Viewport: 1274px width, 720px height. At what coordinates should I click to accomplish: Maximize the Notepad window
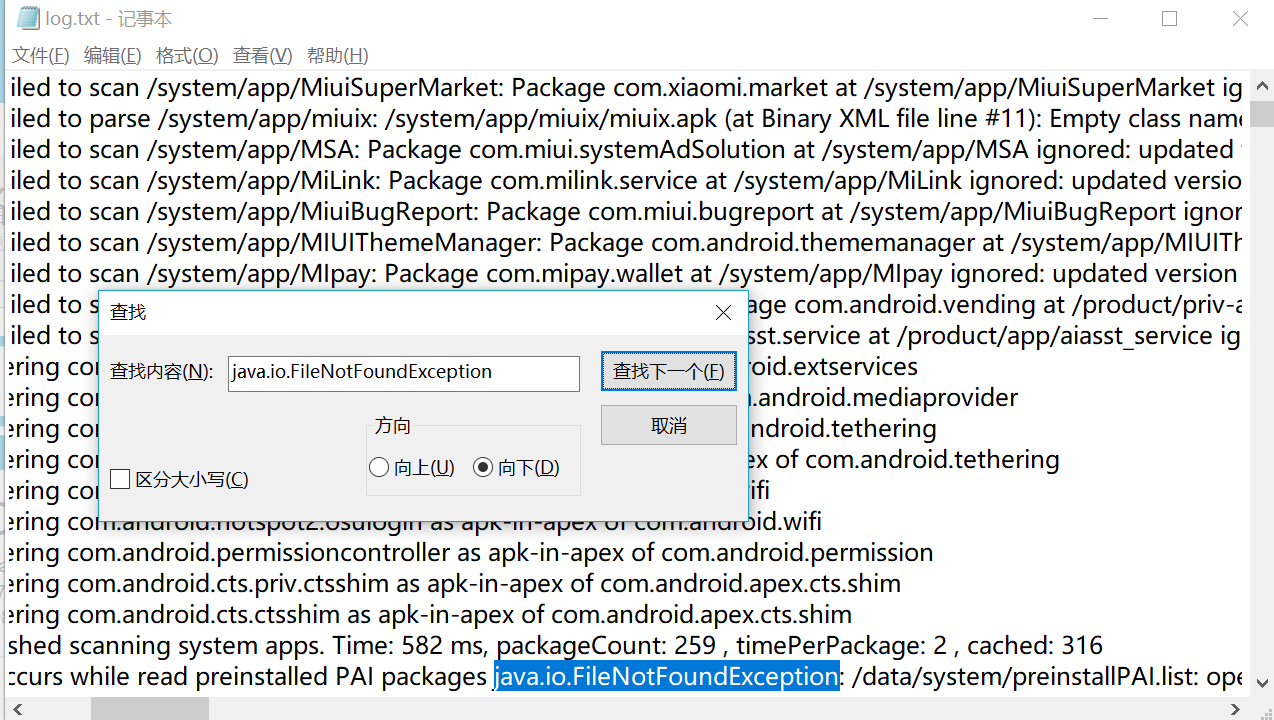coord(1169,18)
